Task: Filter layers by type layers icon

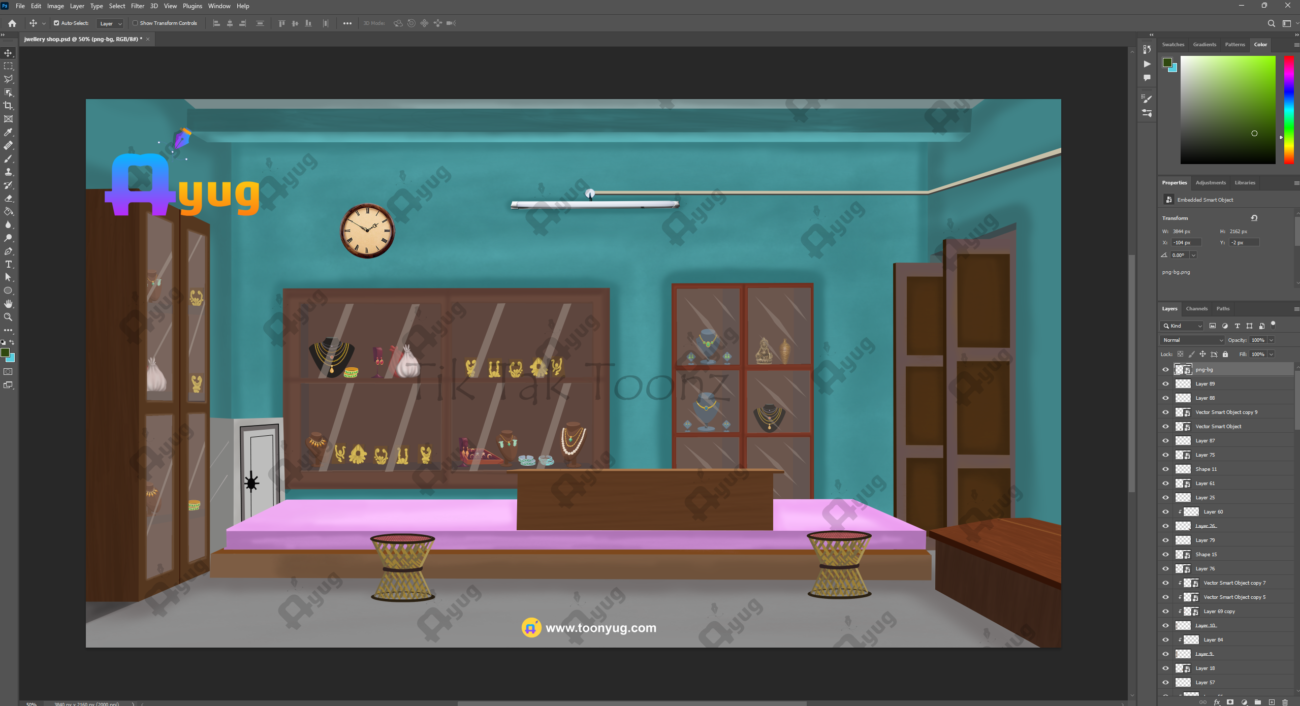Action: [x=1237, y=326]
